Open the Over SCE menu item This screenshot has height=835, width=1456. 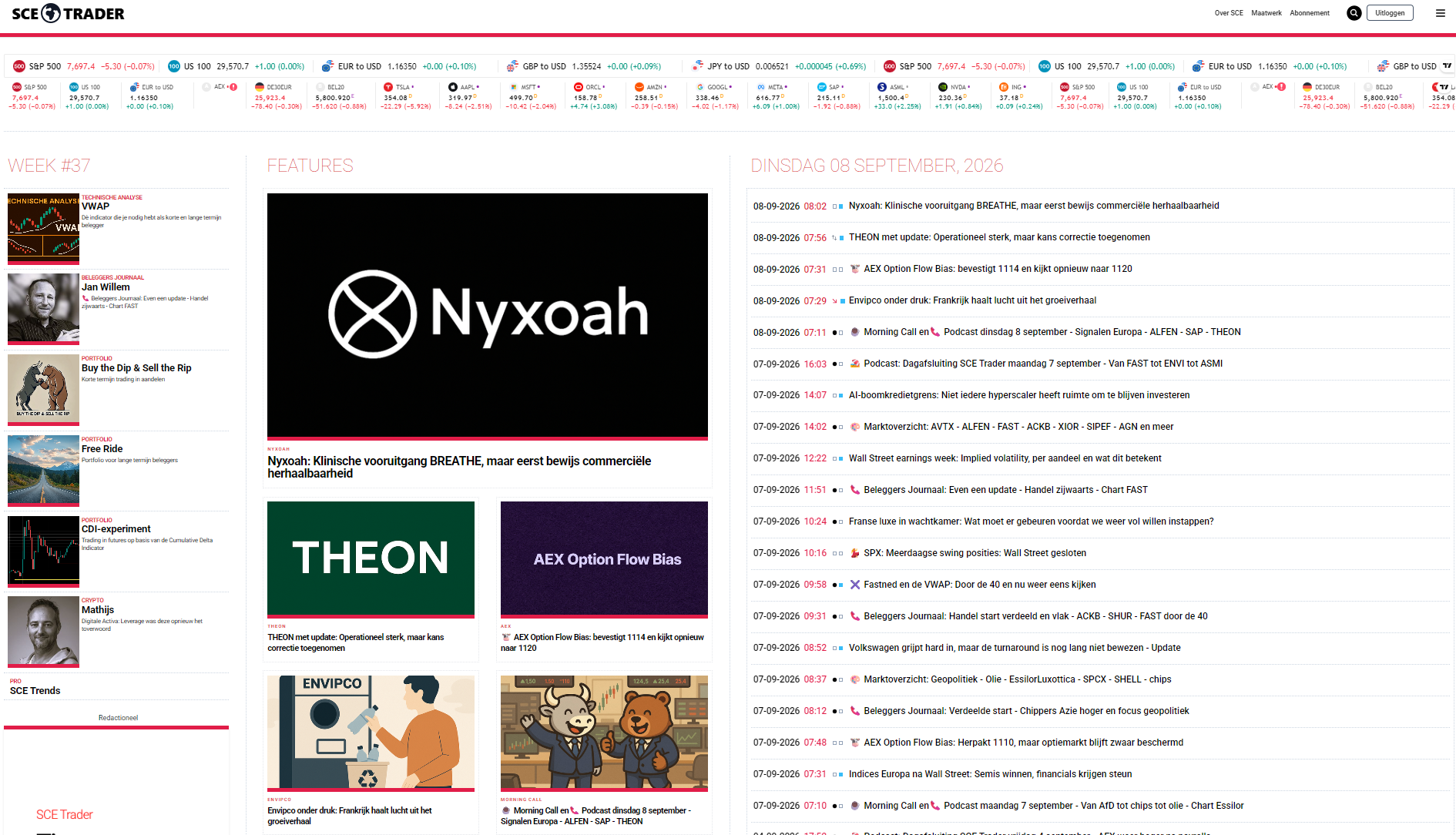tap(1229, 13)
